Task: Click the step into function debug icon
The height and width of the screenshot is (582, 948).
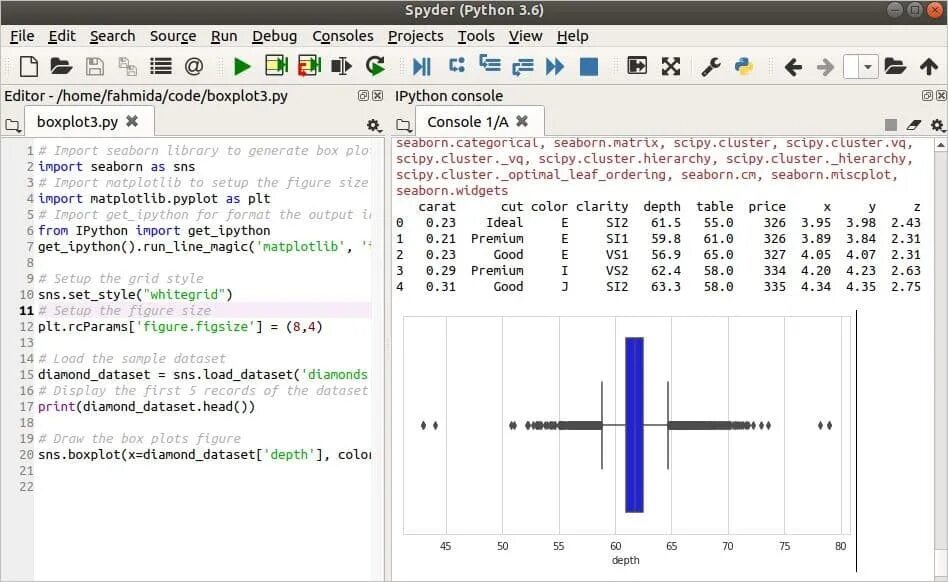Action: pos(490,63)
